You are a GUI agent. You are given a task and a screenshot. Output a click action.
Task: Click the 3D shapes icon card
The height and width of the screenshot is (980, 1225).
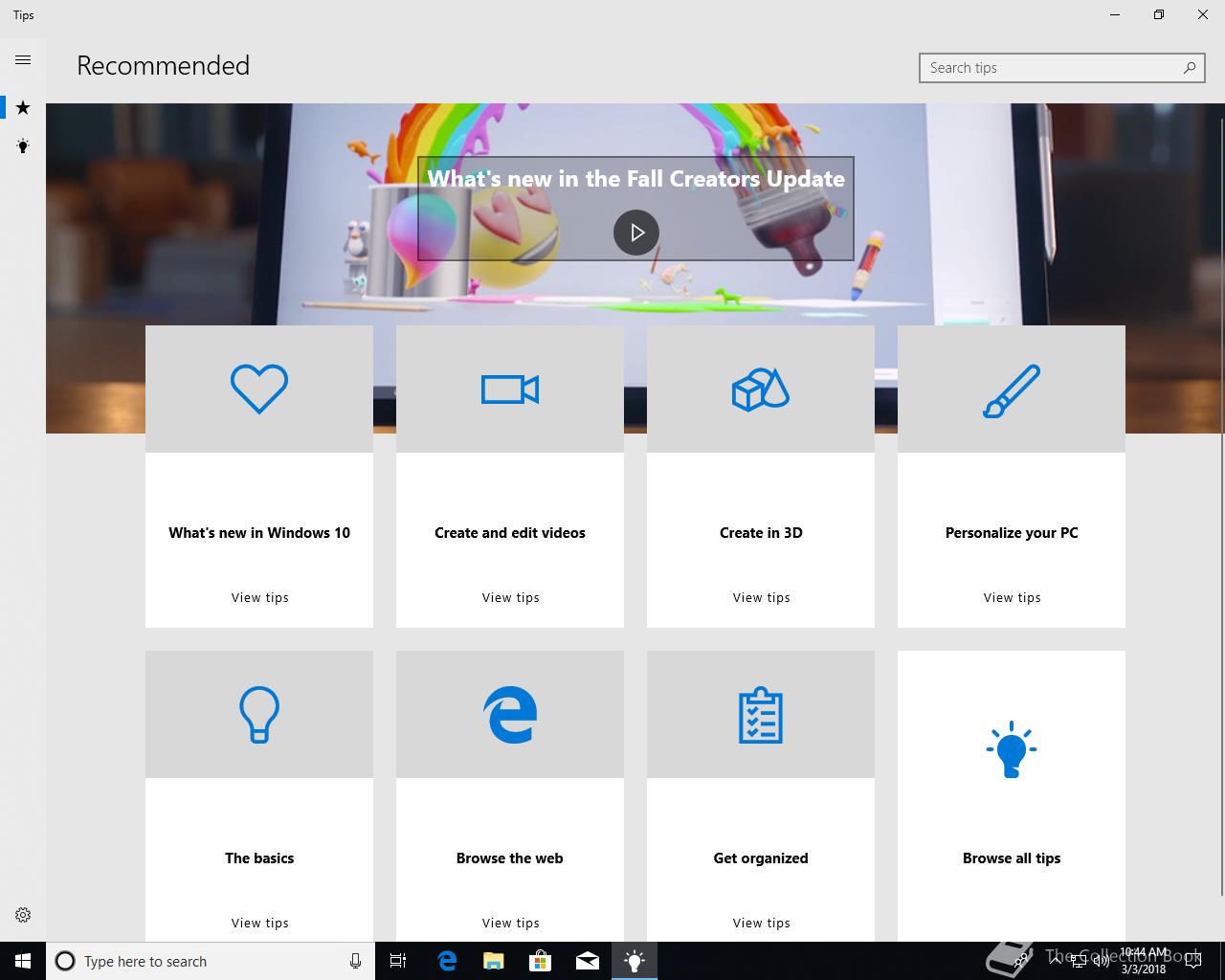[x=761, y=390]
